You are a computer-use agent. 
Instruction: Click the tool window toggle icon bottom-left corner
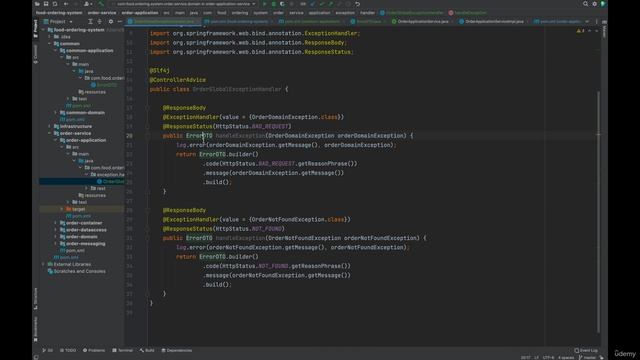pos(36,357)
